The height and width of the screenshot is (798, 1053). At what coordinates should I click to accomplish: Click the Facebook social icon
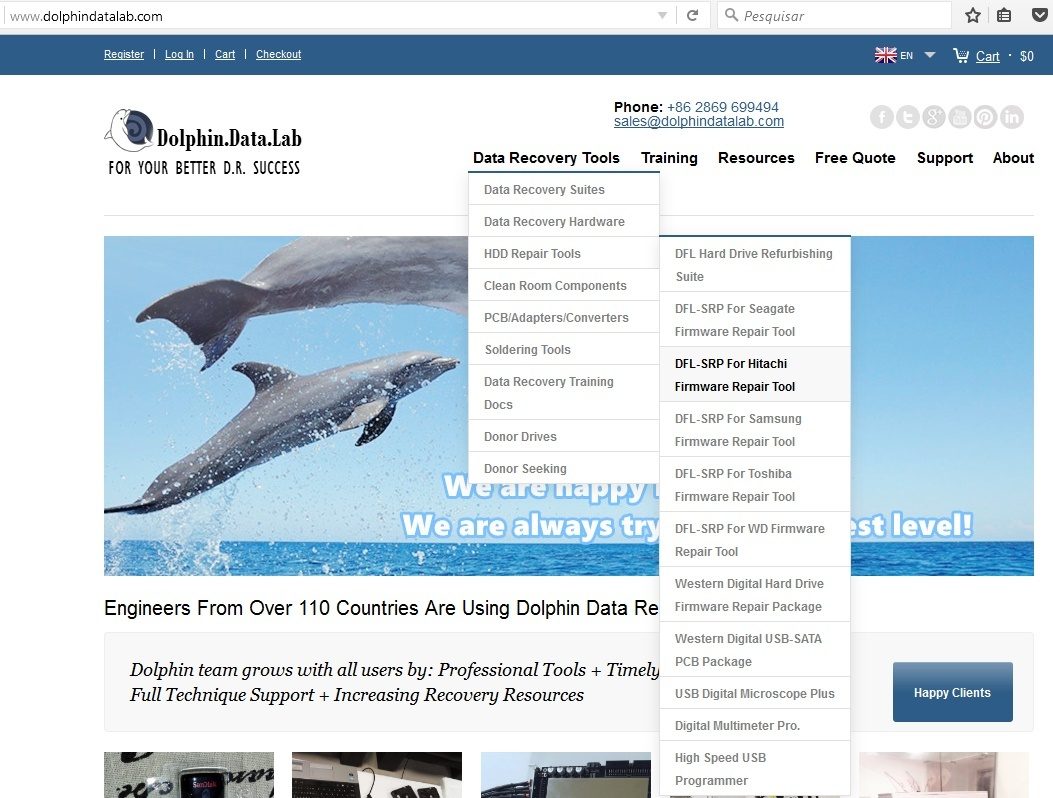point(882,117)
